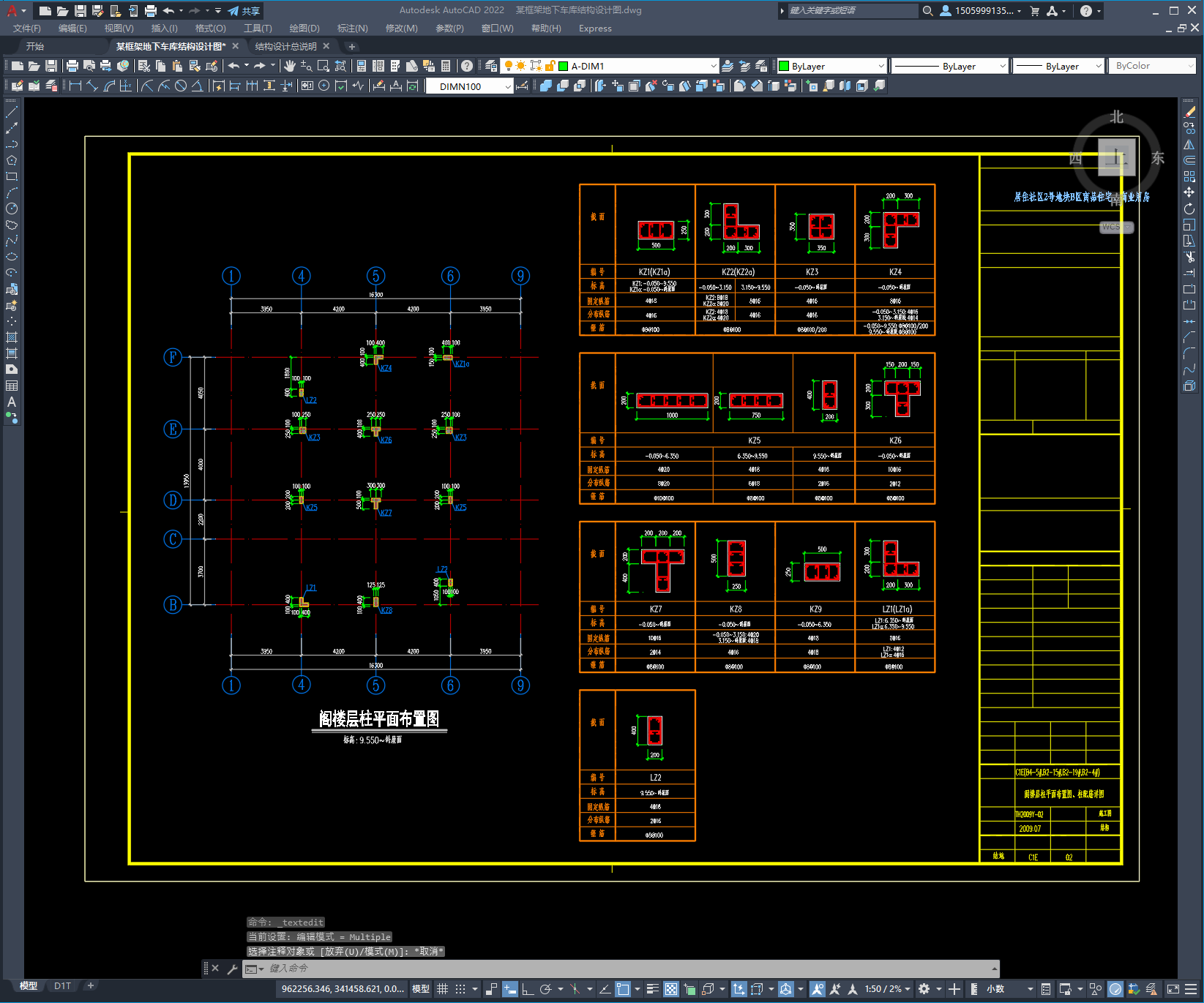Screen dimensions: 1204x1003
Task: Open the QuickCalc calculator icon
Action: coord(446,66)
